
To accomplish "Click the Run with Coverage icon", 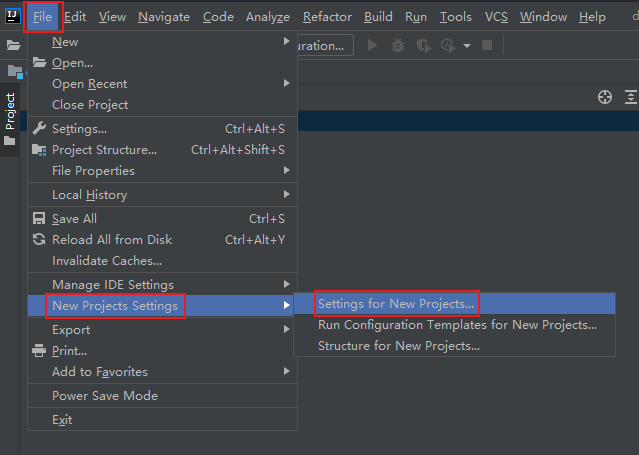I will click(423, 45).
